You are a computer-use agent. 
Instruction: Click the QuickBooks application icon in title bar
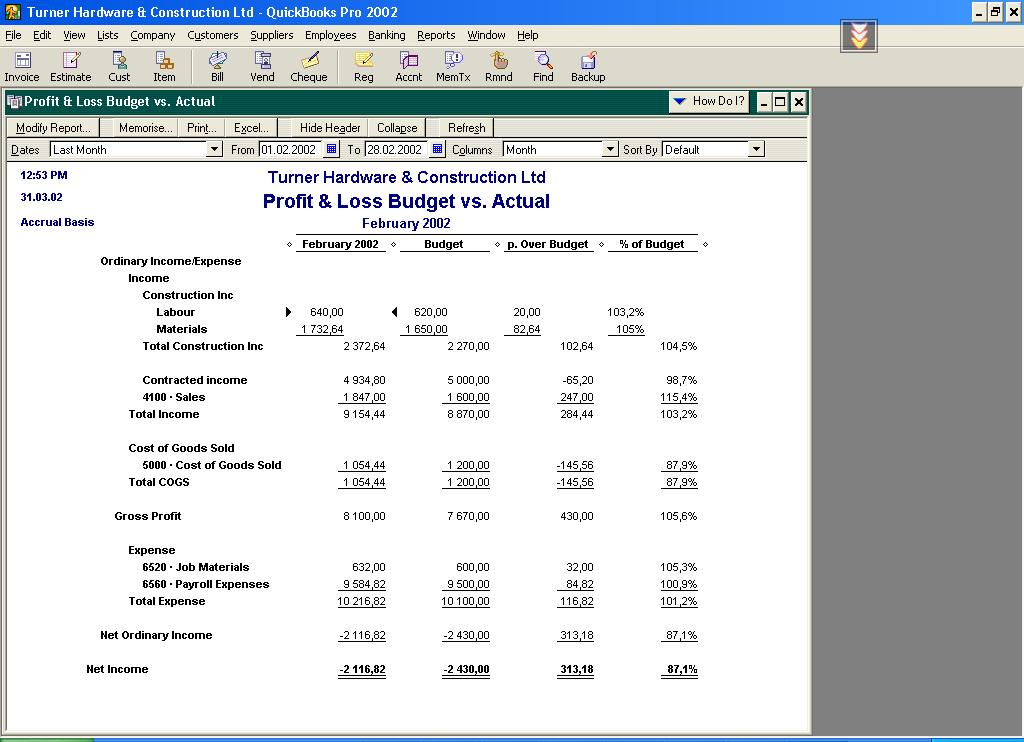point(12,12)
